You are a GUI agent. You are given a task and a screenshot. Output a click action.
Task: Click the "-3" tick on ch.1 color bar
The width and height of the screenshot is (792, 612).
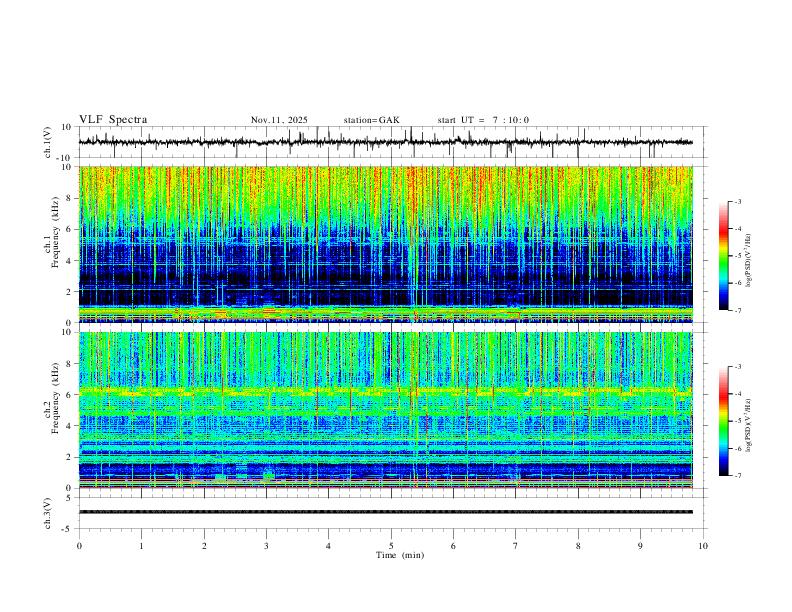[737, 201]
